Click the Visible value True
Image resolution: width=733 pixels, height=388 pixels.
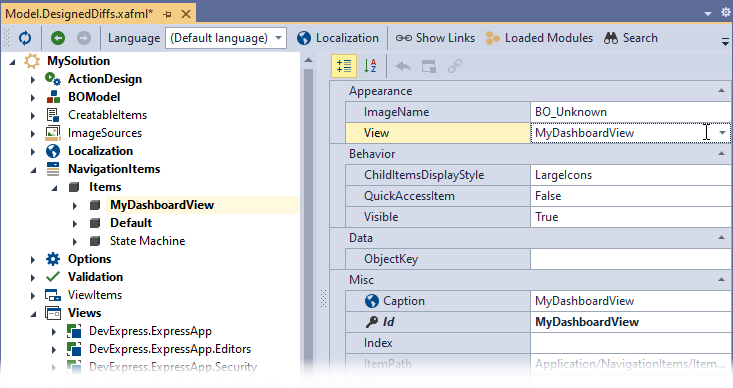[x=630, y=217]
